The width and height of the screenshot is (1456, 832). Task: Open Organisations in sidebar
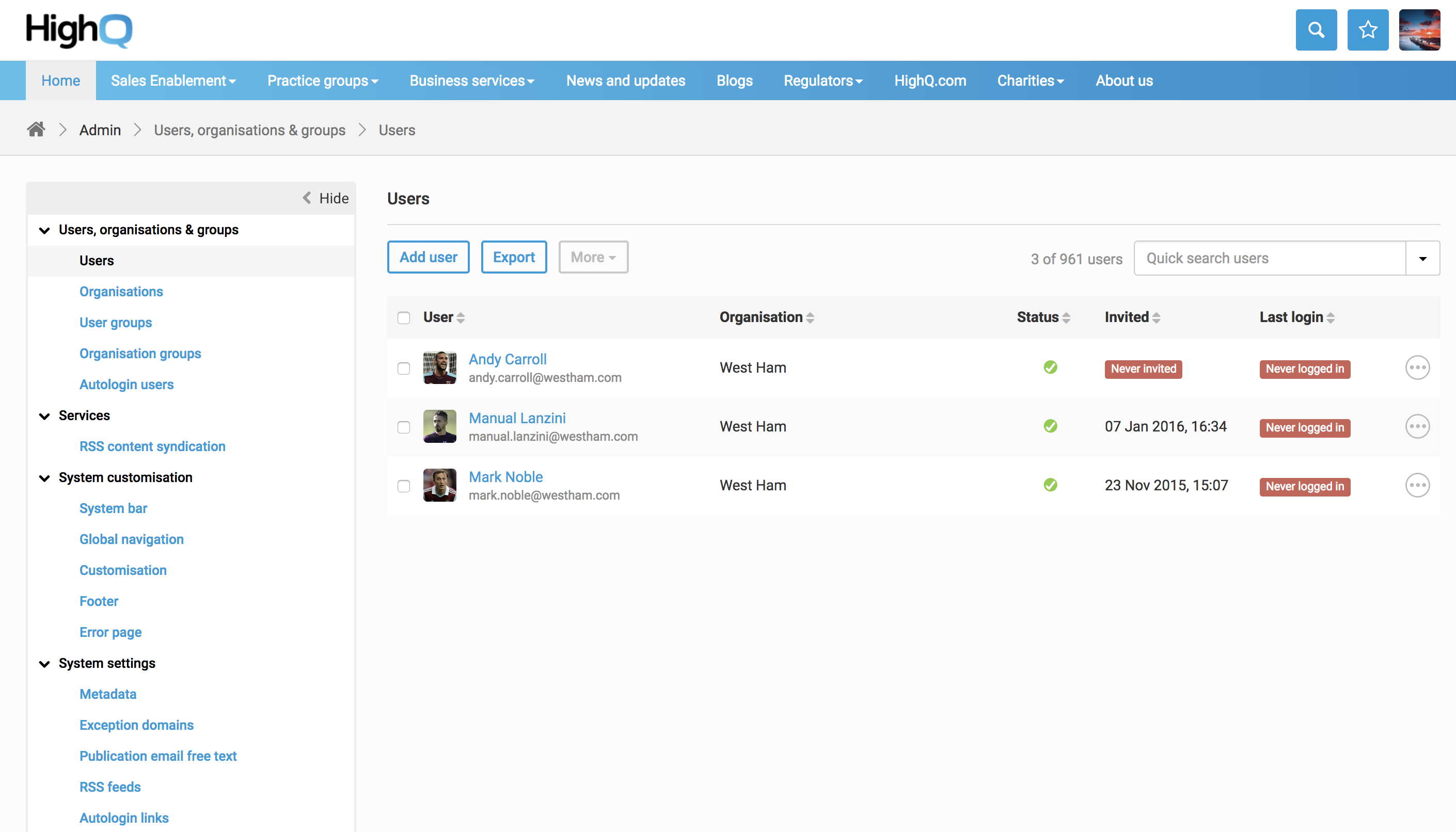[x=121, y=292]
